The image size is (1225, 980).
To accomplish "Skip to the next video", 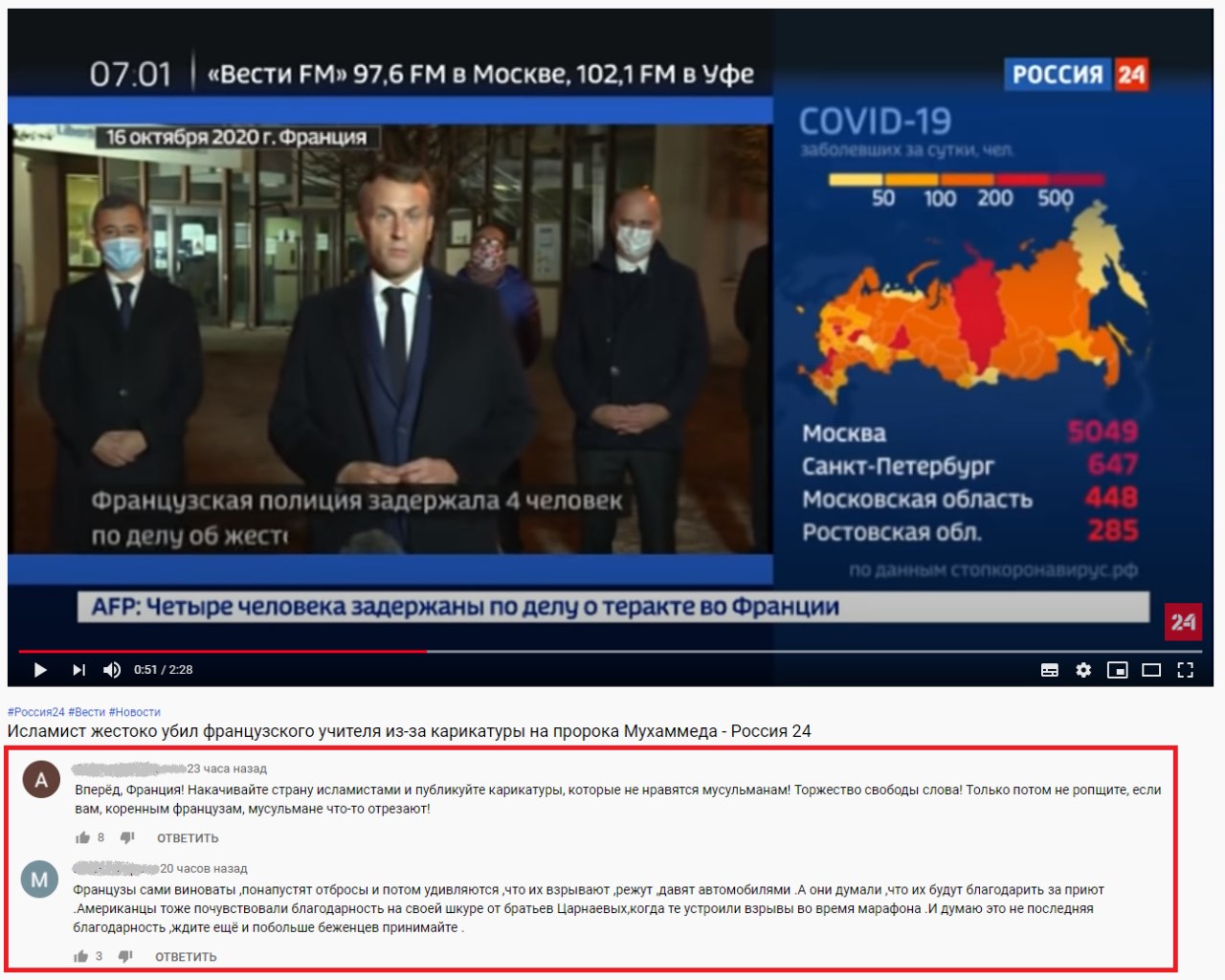I will pos(78,670).
